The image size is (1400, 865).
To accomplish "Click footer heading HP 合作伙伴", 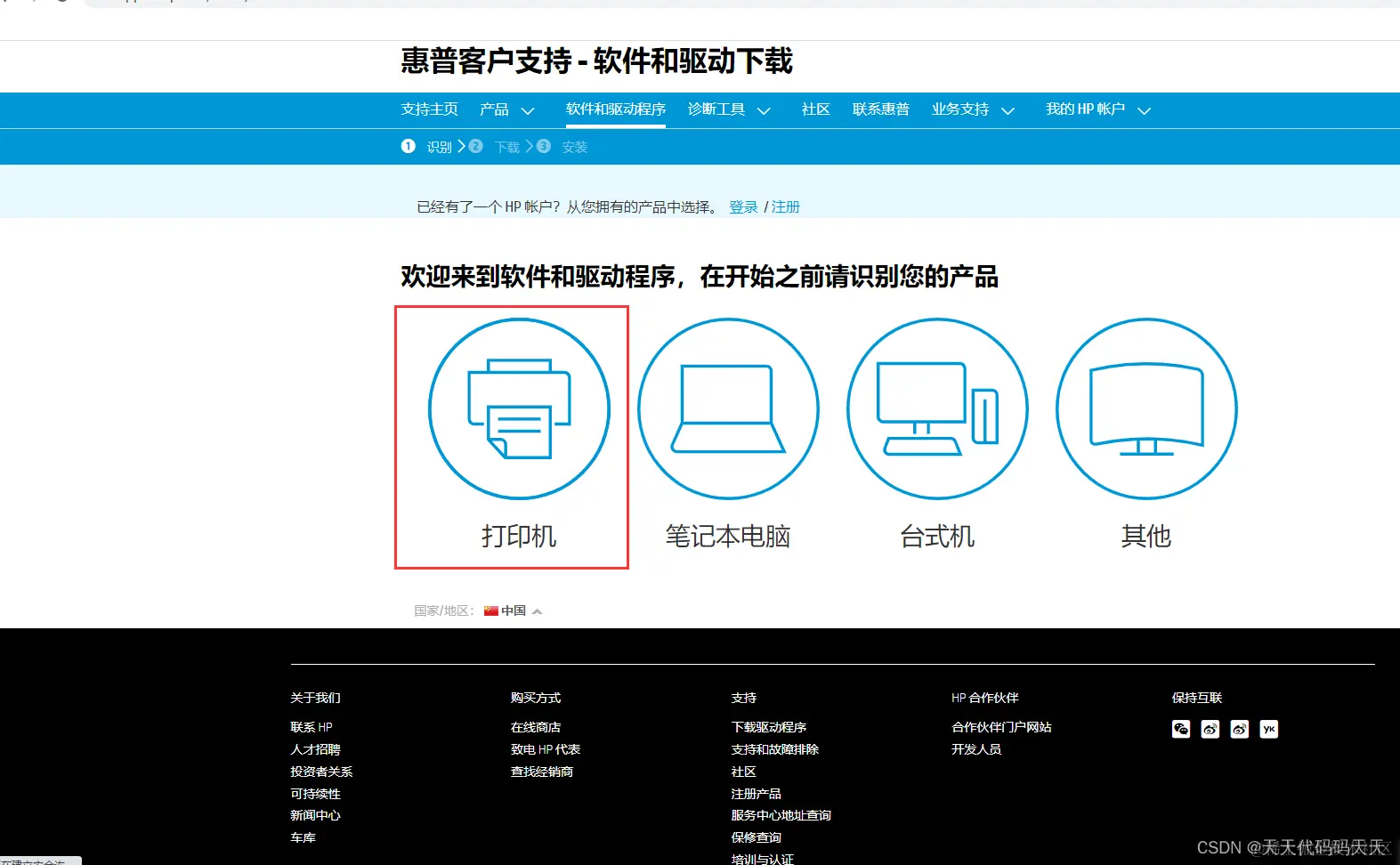I will [x=985, y=698].
